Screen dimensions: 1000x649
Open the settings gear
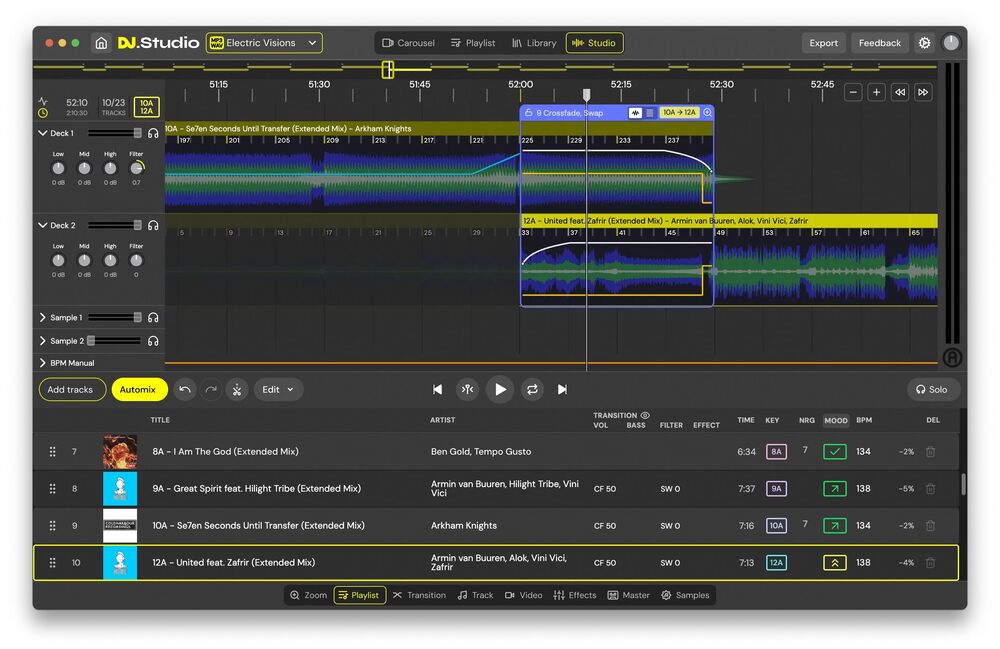925,43
